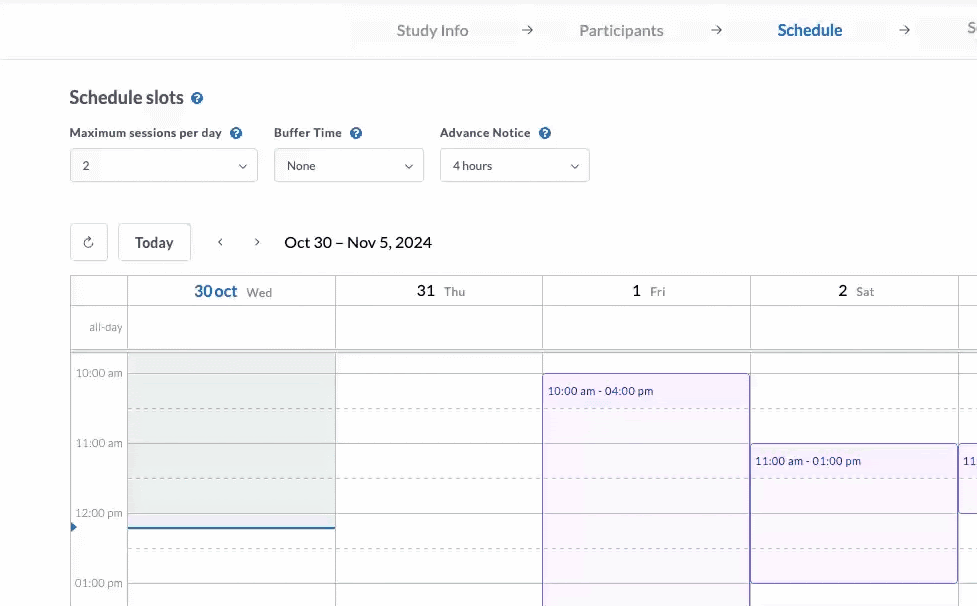Expand the Buffer Time dropdown showing None

point(348,165)
